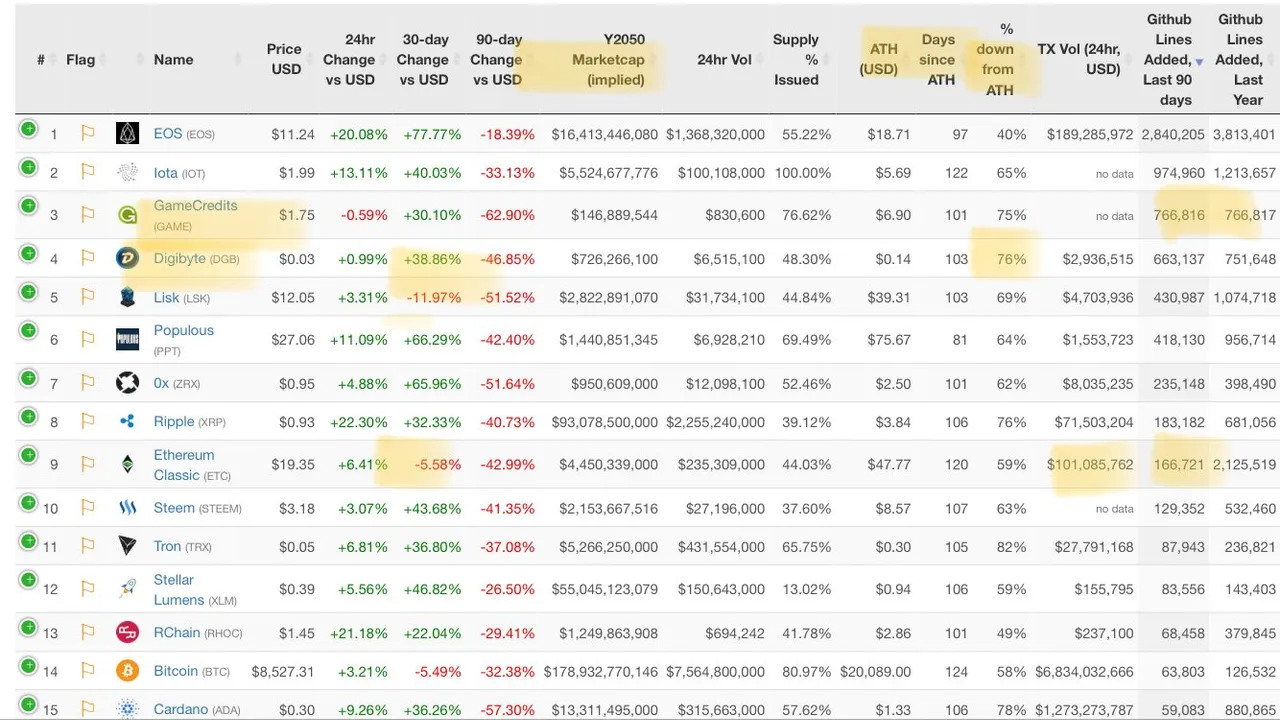Expand Digibyte row using green plus icon
The width and height of the screenshot is (1280, 720).
28,253
